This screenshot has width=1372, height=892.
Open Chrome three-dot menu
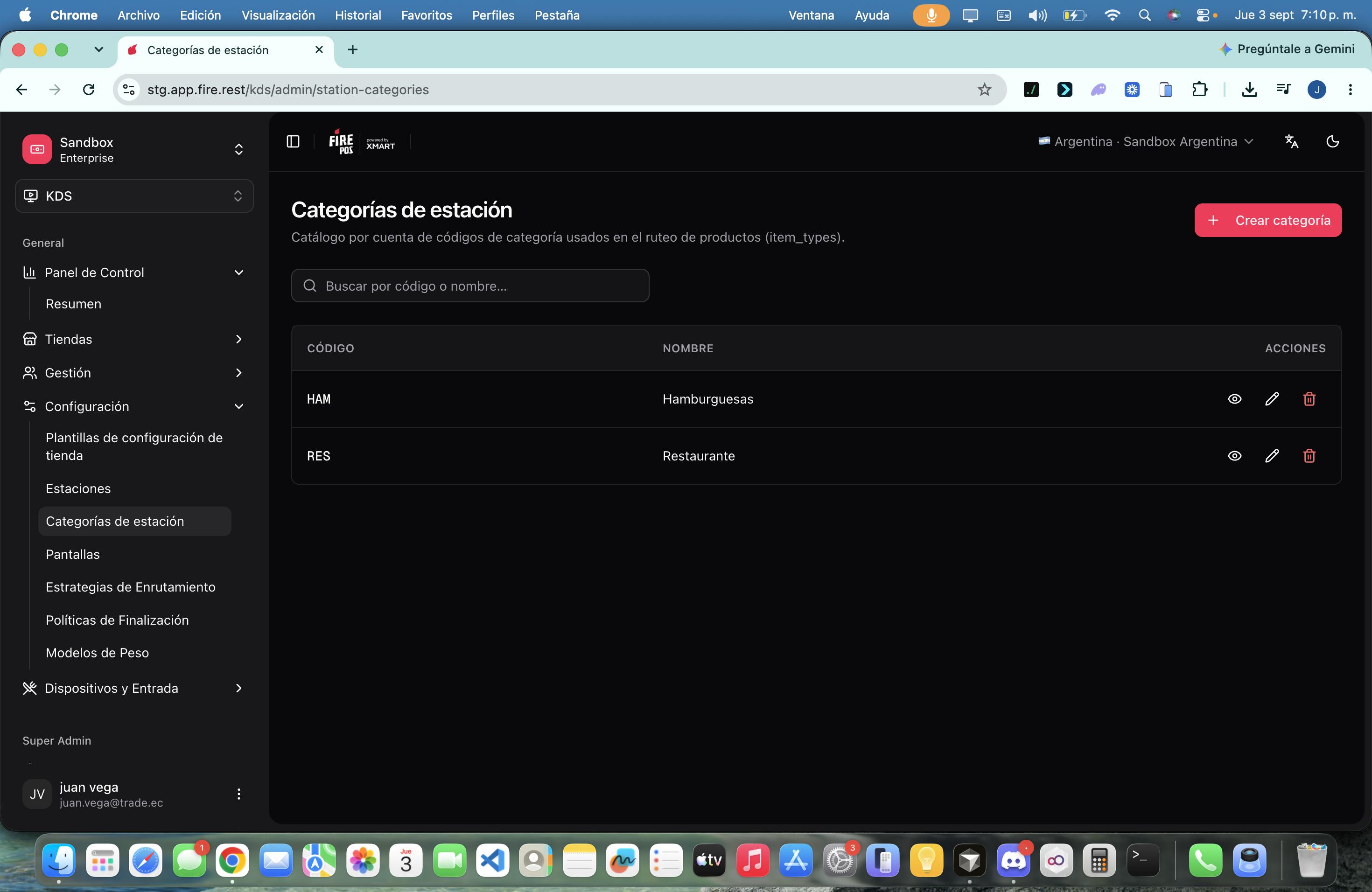1350,89
